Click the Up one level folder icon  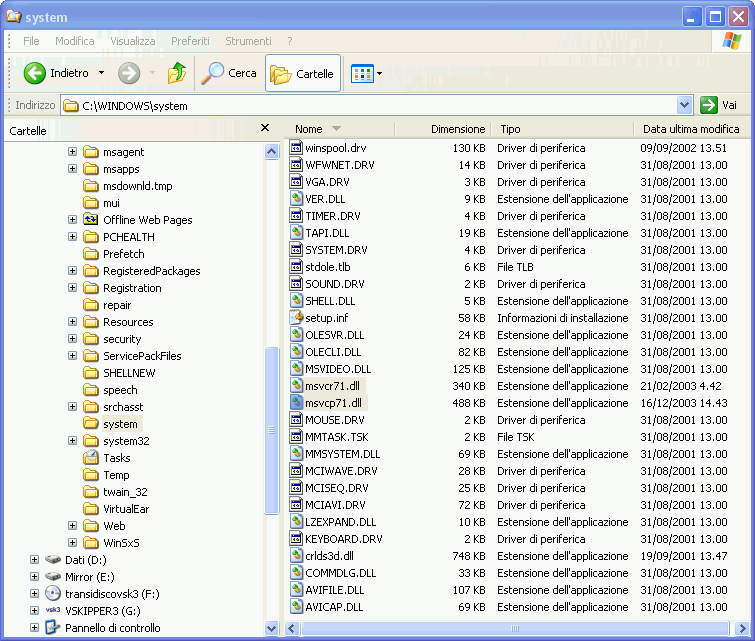point(177,73)
